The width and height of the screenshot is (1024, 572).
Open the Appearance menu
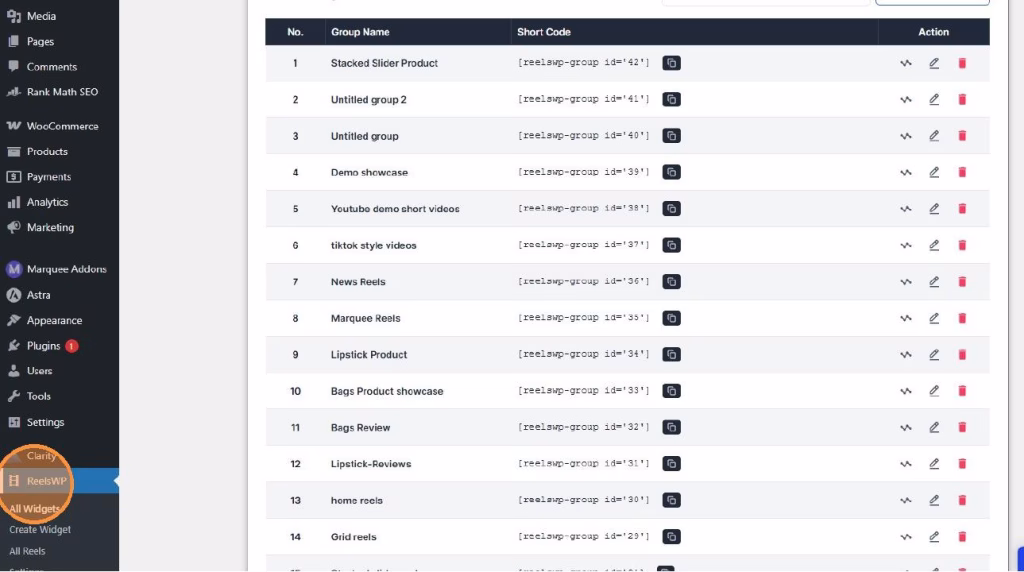click(54, 321)
